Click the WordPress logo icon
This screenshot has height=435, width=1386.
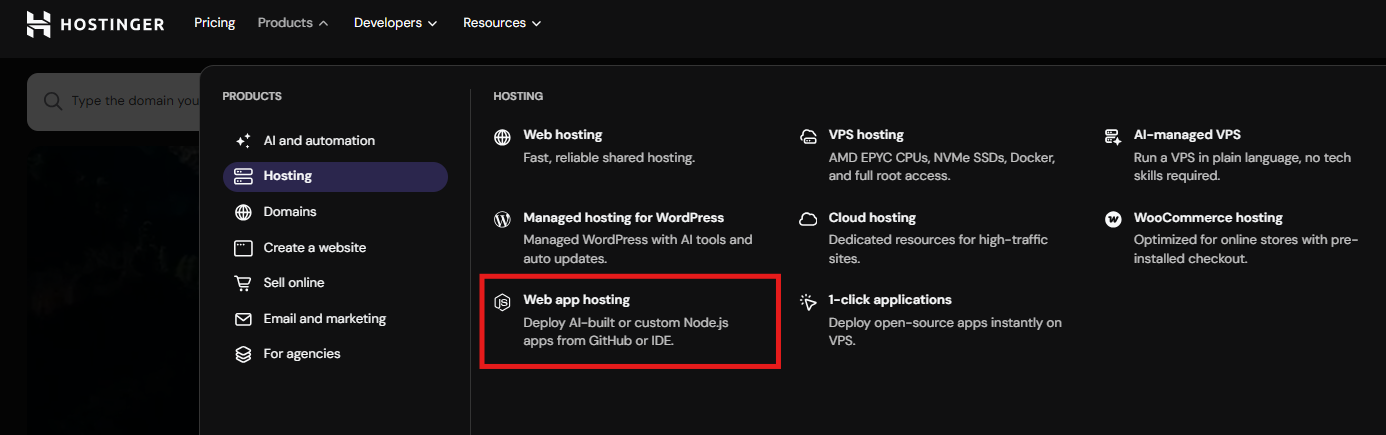coord(503,219)
